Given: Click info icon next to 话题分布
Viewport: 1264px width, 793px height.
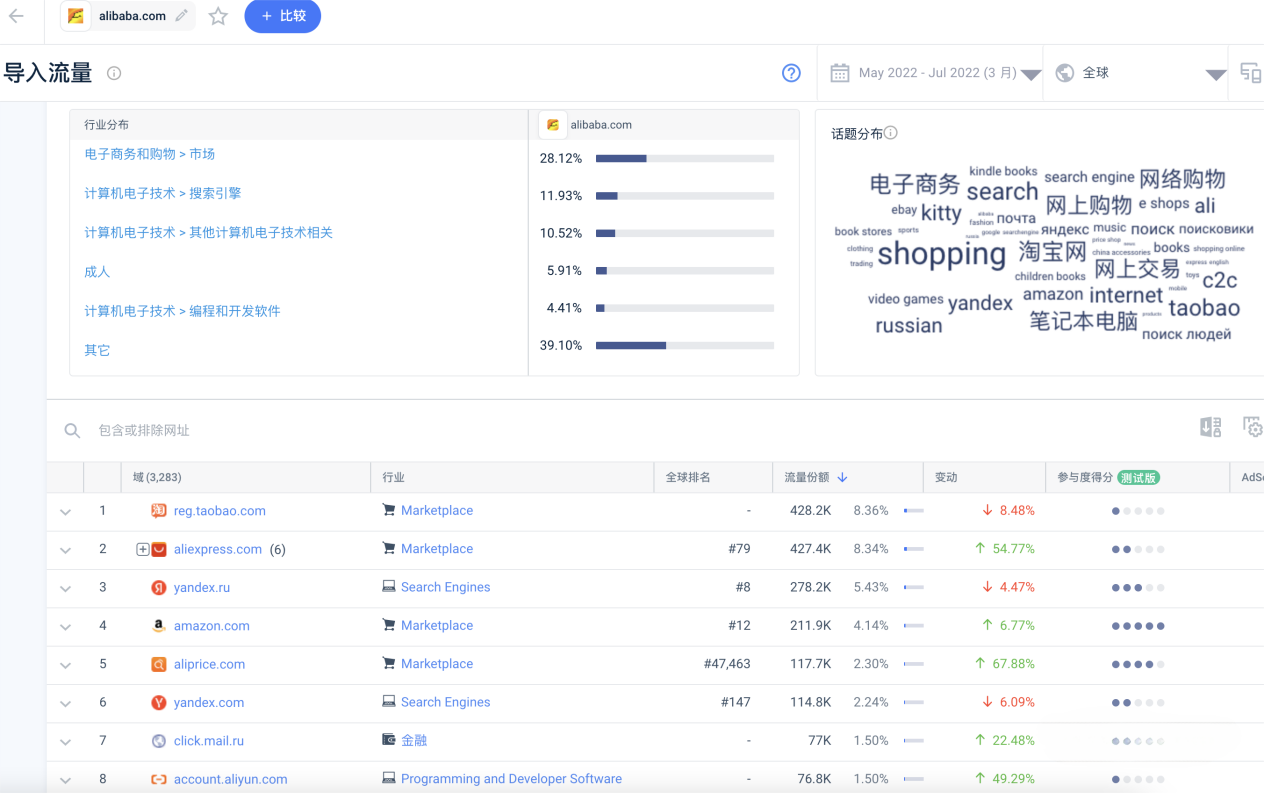Looking at the screenshot, I should pyautogui.click(x=891, y=133).
